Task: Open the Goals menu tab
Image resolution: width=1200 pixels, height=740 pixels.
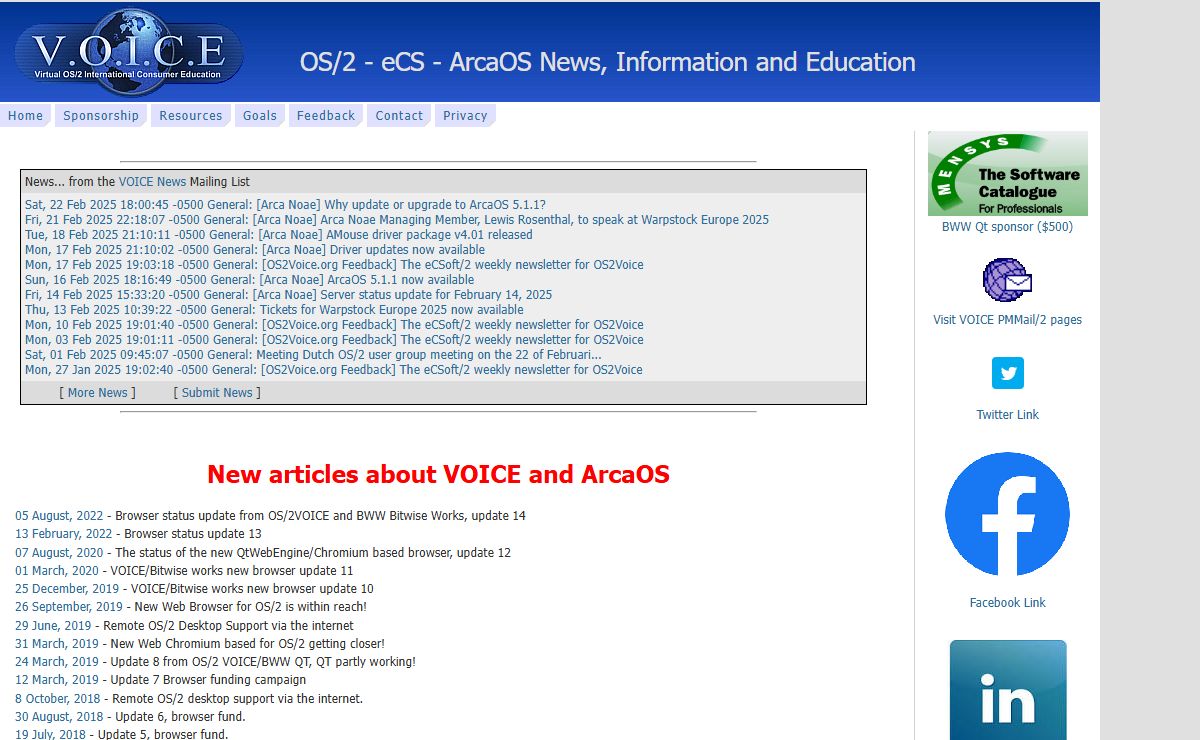Action: click(260, 116)
